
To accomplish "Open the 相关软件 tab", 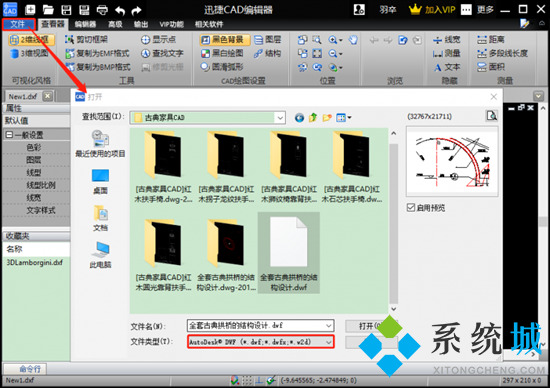I will click(209, 24).
